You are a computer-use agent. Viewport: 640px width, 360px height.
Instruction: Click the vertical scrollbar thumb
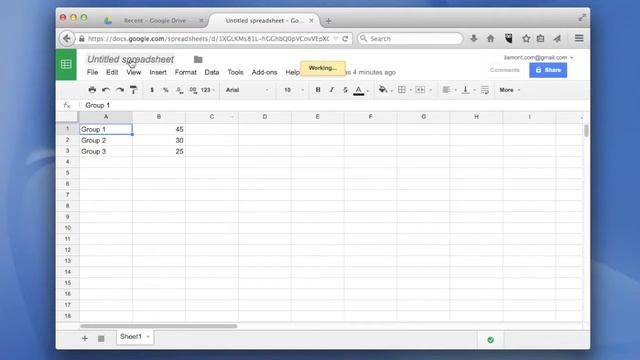[x=587, y=131]
